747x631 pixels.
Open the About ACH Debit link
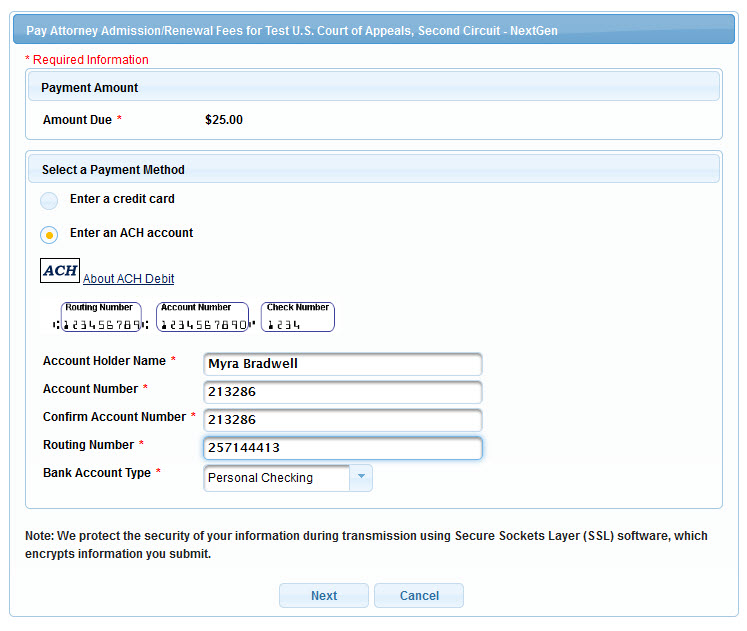tap(128, 279)
